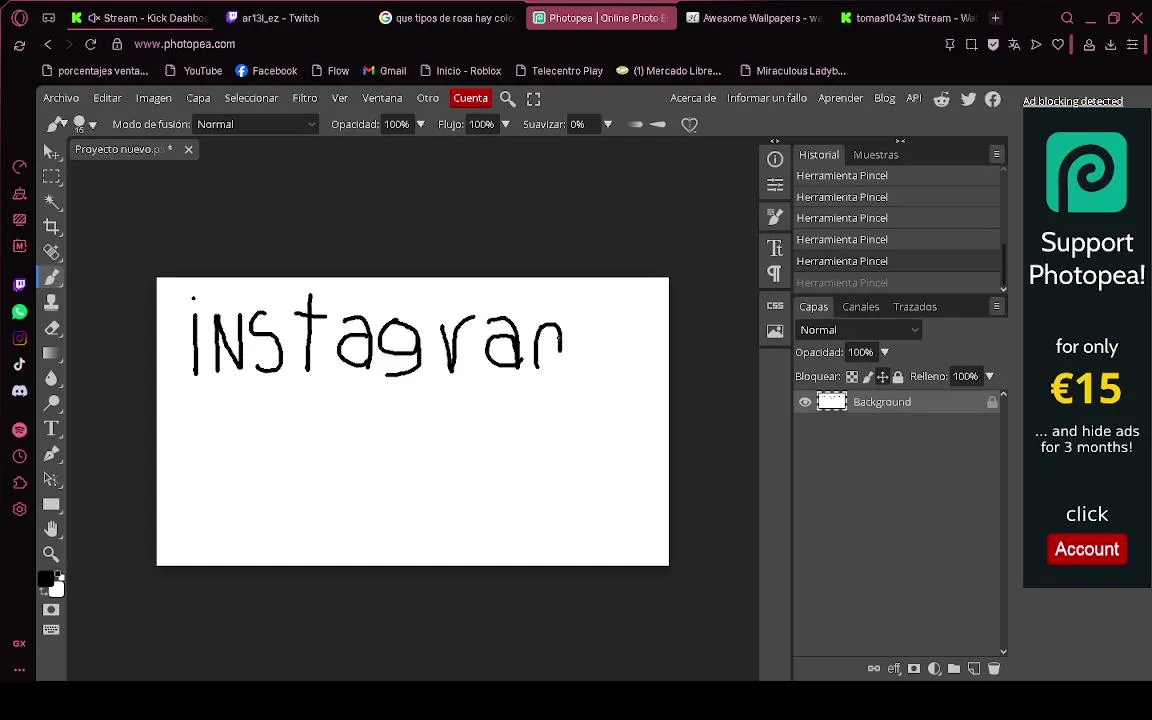Image resolution: width=1152 pixels, height=720 pixels.
Task: Open Informar un fallo link
Action: (x=766, y=98)
